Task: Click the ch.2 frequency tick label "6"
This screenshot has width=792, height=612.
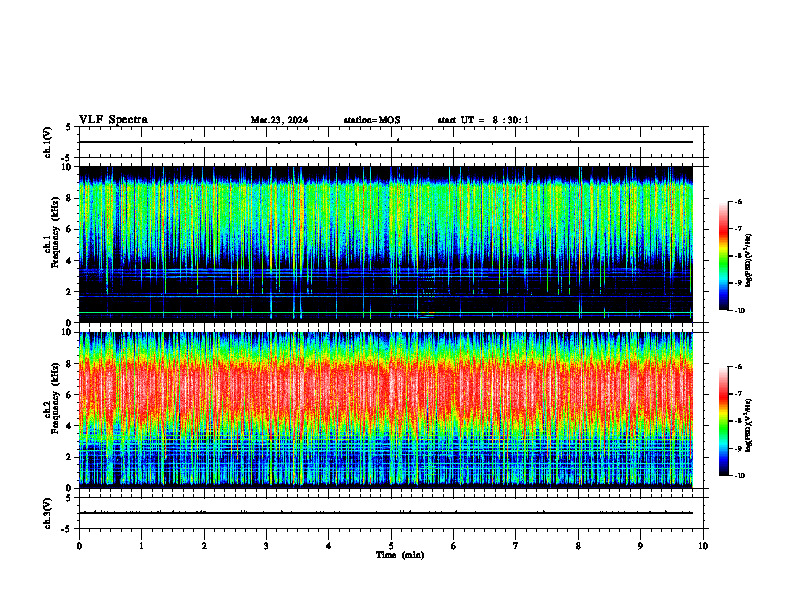Action: (x=70, y=395)
